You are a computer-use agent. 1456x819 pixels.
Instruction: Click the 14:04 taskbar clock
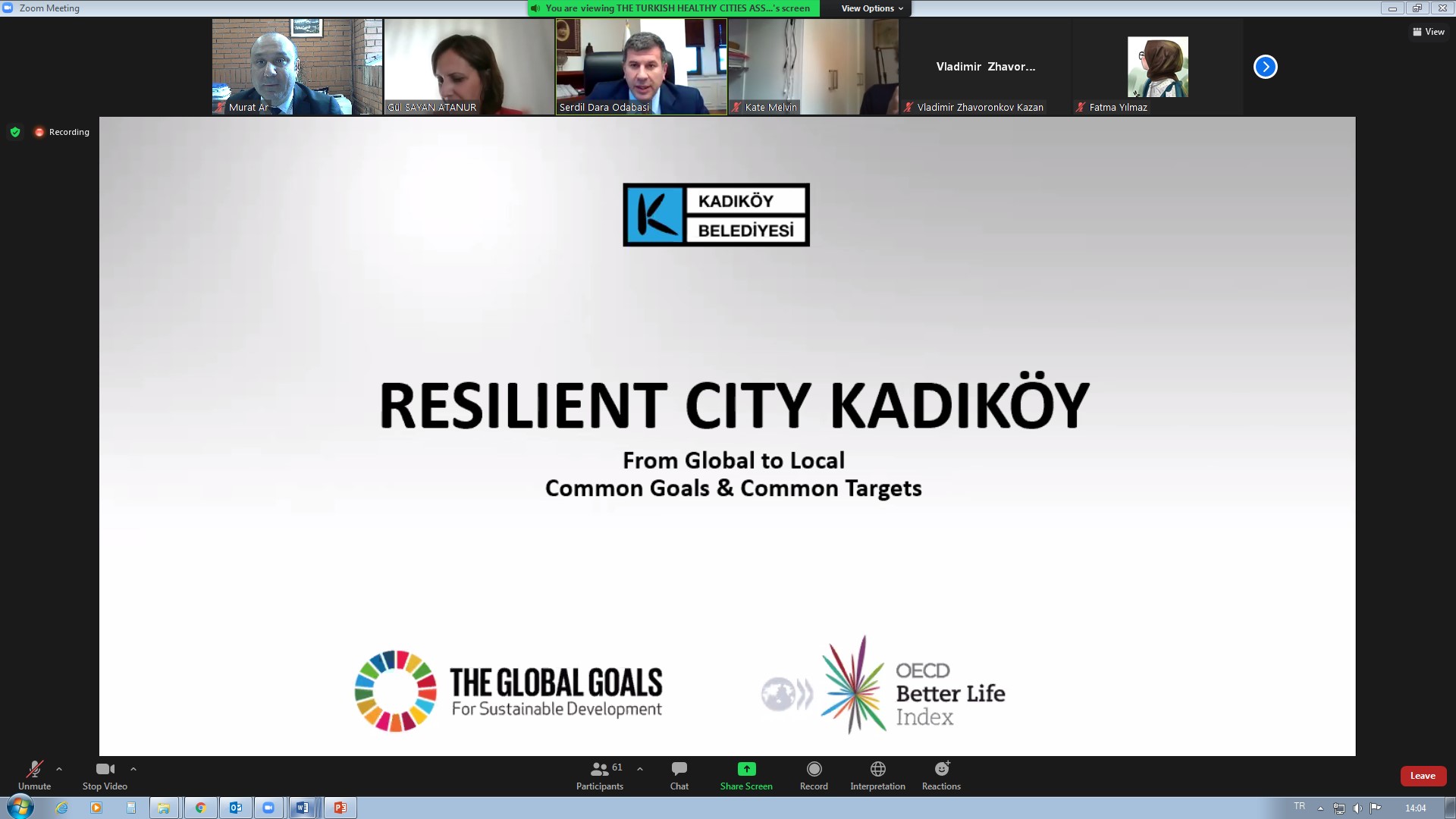tap(1415, 808)
